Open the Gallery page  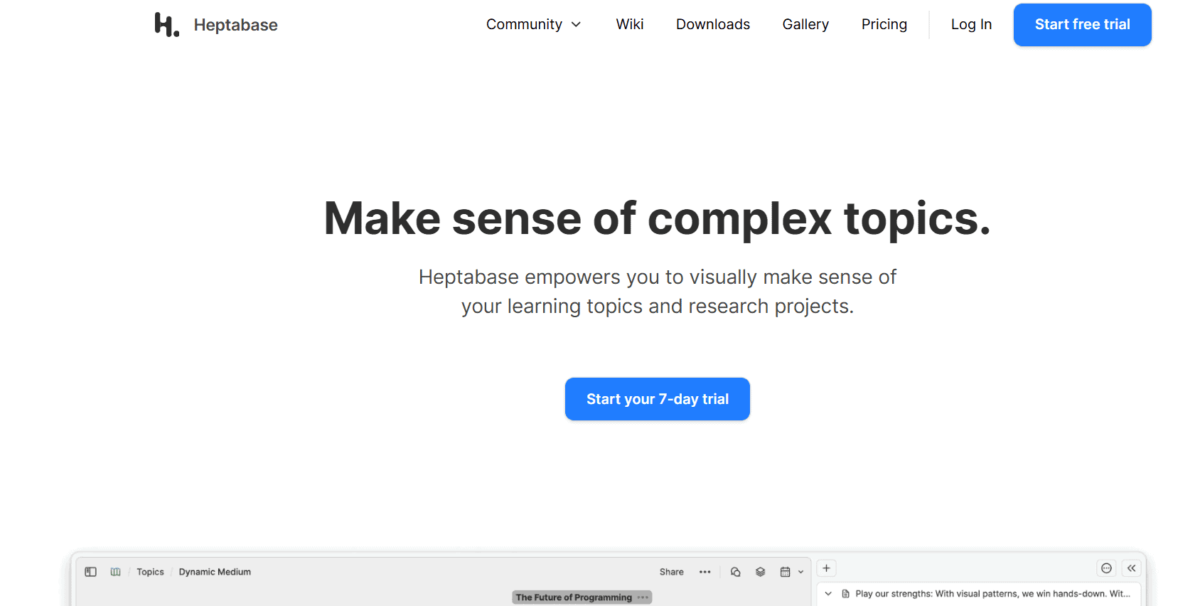(x=806, y=24)
